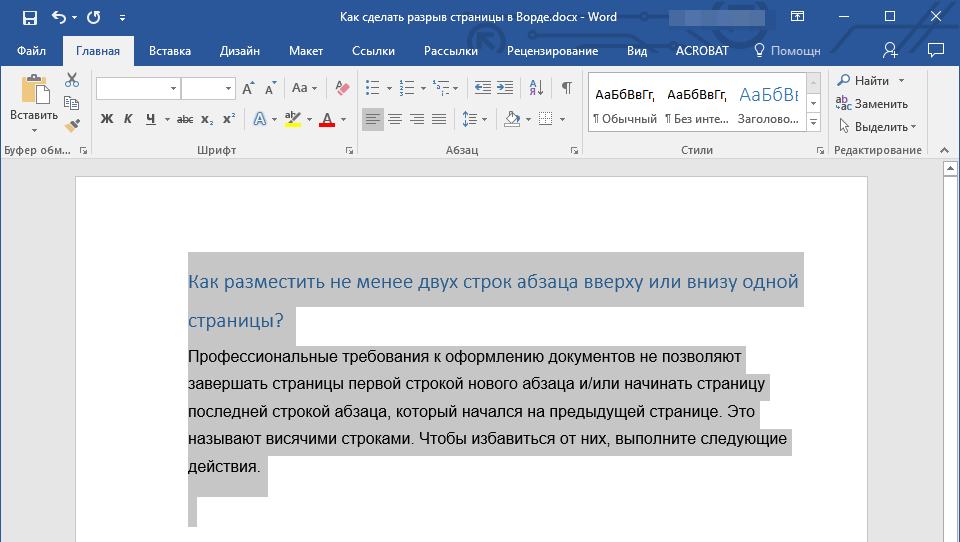Toggle italic formatting (К)

(128, 119)
